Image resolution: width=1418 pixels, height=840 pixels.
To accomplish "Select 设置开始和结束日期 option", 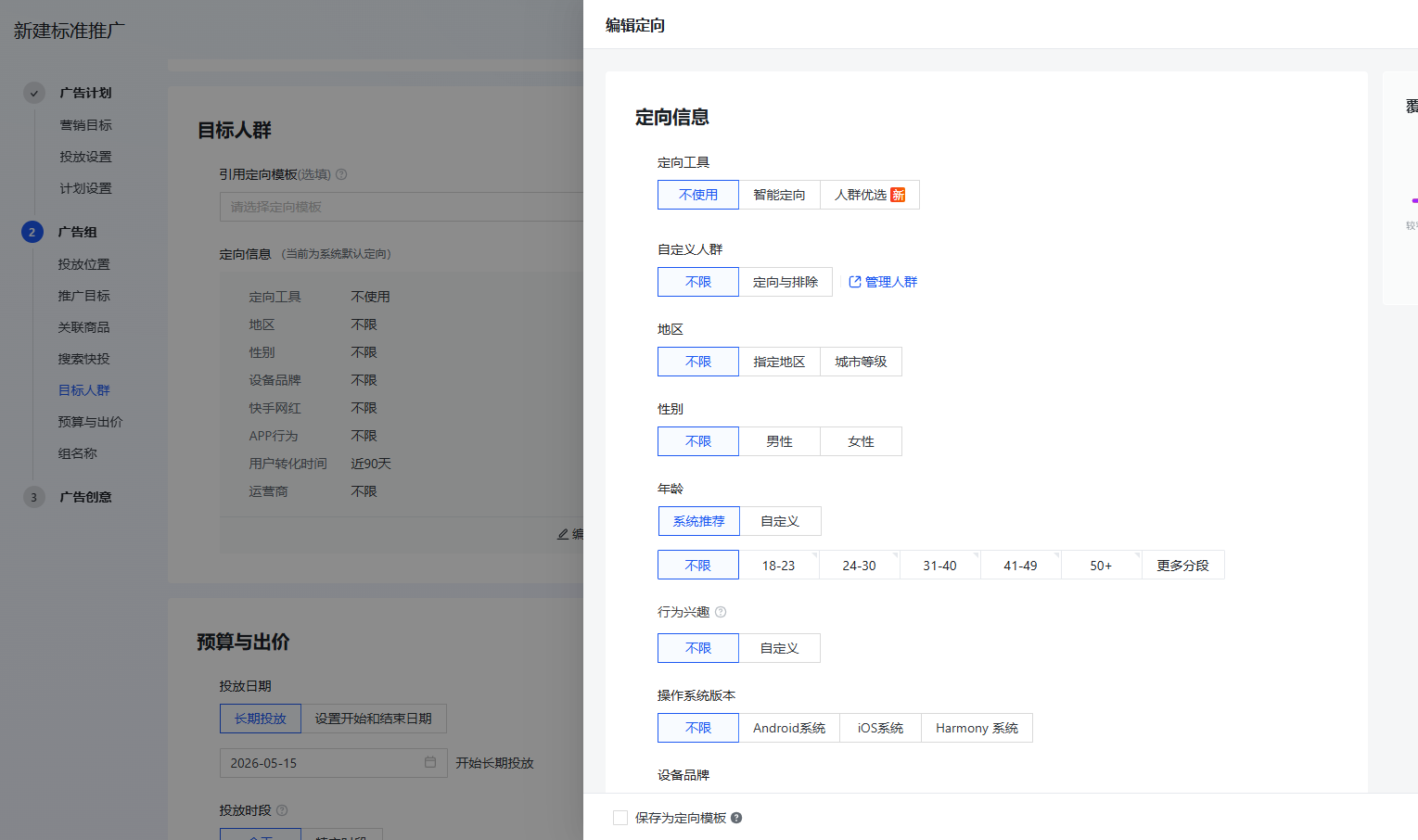I will [x=374, y=719].
